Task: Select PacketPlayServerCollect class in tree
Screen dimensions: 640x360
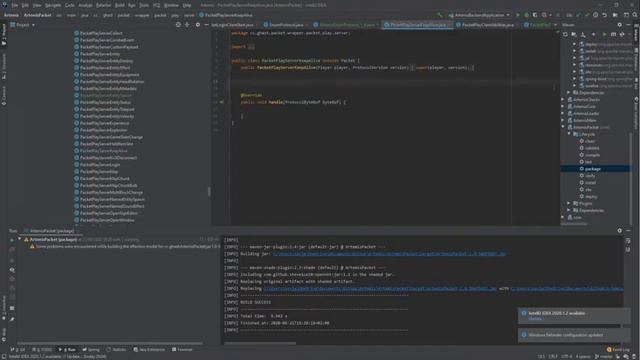Action: coord(98,33)
